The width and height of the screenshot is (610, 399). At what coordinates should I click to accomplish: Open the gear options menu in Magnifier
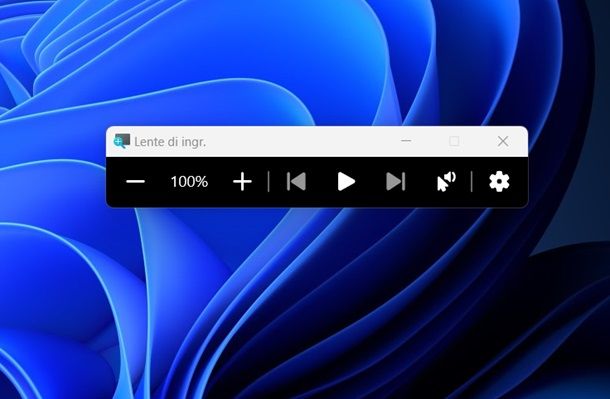pyautogui.click(x=499, y=182)
